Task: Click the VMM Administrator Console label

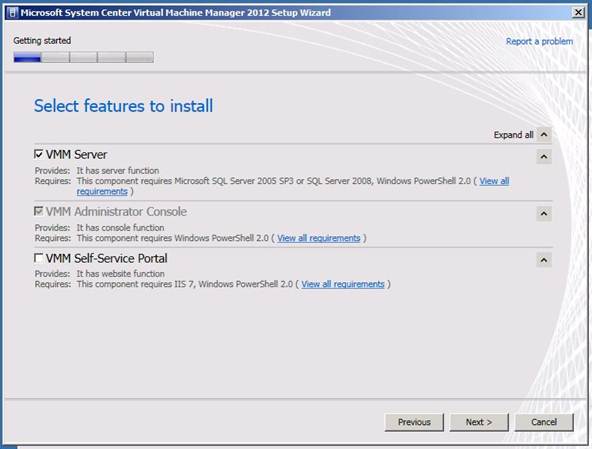Action: pyautogui.click(x=116, y=212)
